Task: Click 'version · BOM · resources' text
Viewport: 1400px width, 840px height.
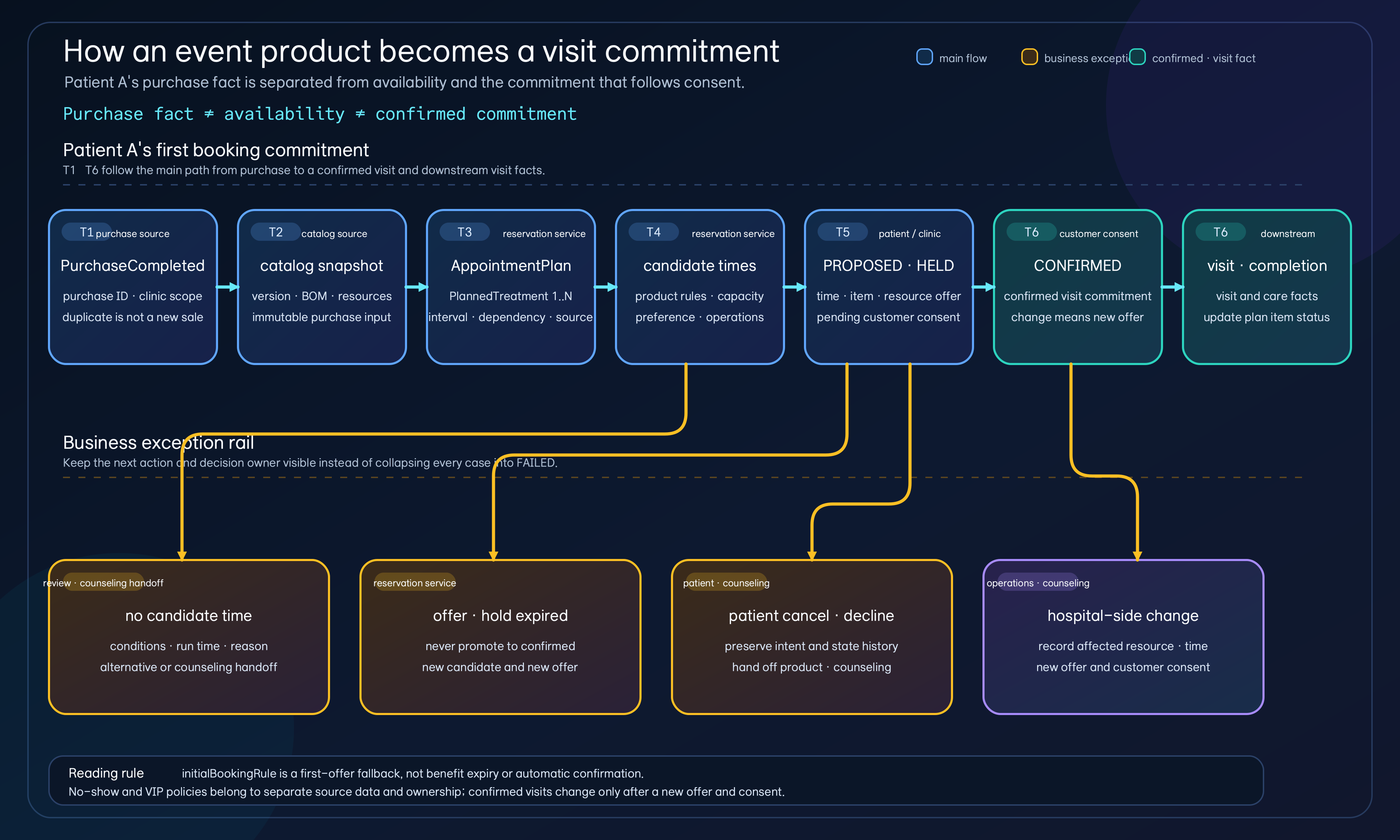Action: (x=321, y=296)
